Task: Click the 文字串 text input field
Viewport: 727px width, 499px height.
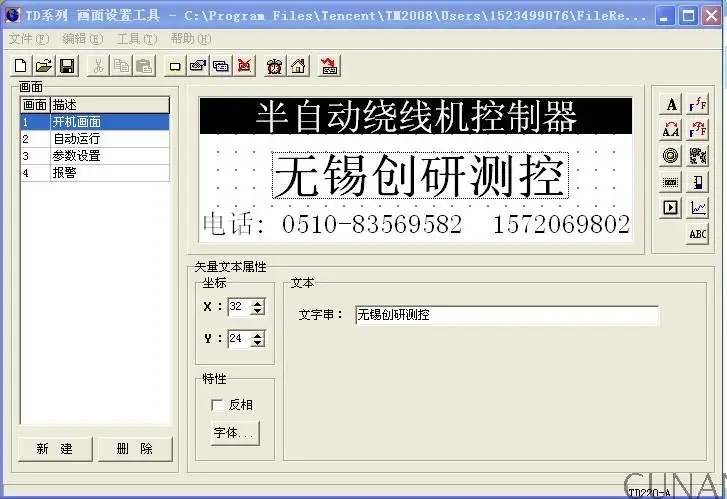Action: coord(507,315)
